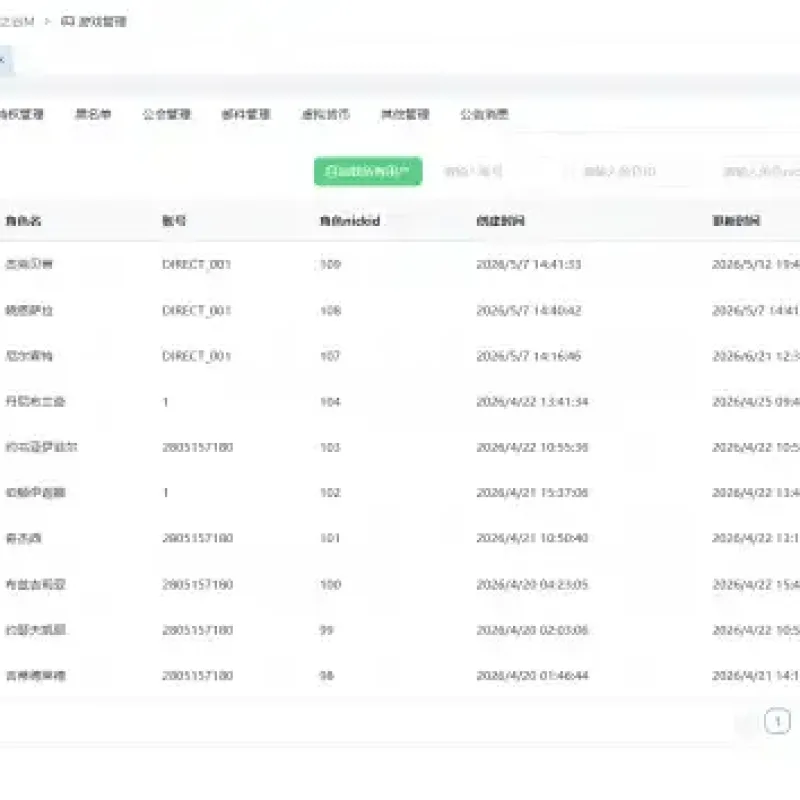This screenshot has height=800, width=800.
Task: Click role name in nickid 103 row
Action: coord(41,447)
